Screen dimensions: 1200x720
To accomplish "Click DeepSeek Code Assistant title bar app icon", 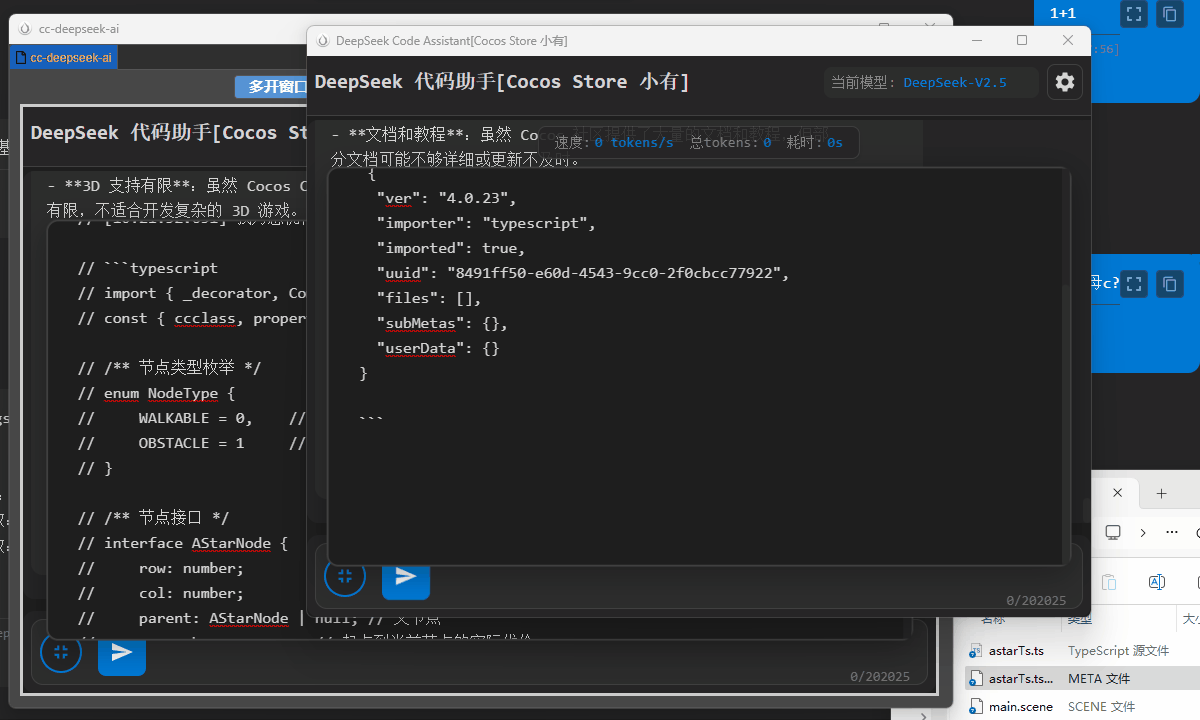I will pos(323,40).
